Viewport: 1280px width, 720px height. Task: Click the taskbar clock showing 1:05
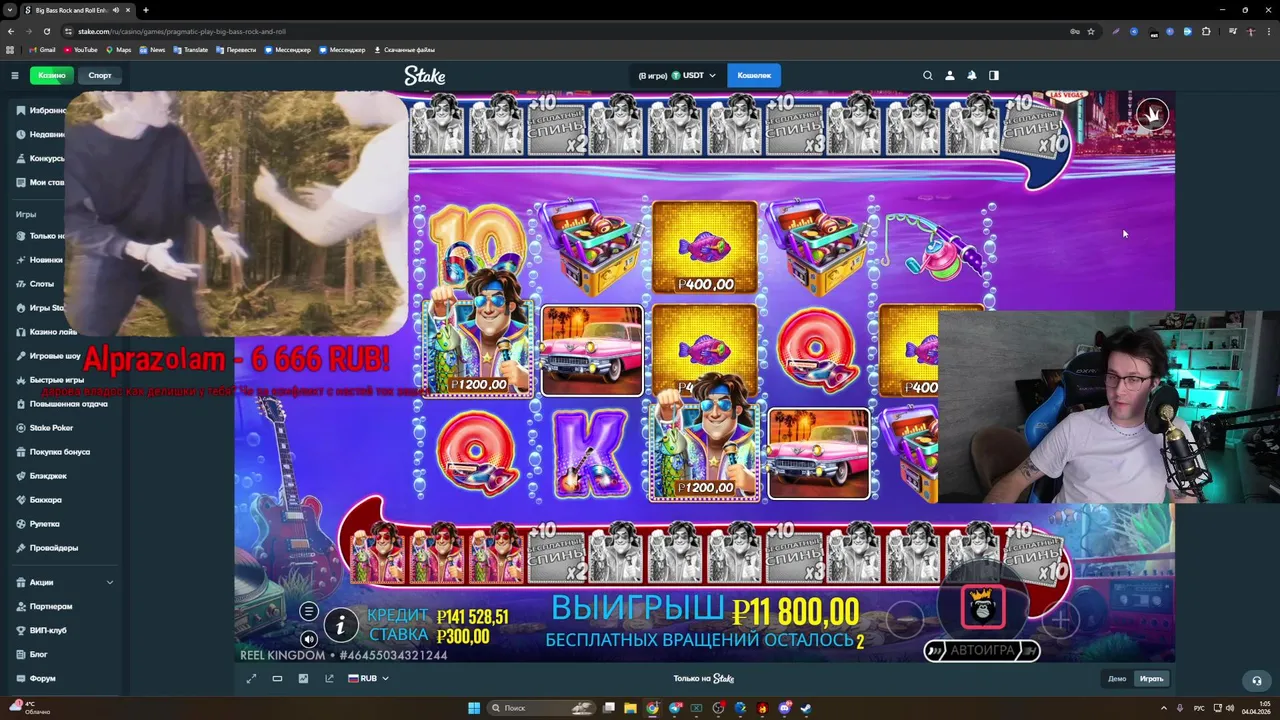click(1255, 708)
